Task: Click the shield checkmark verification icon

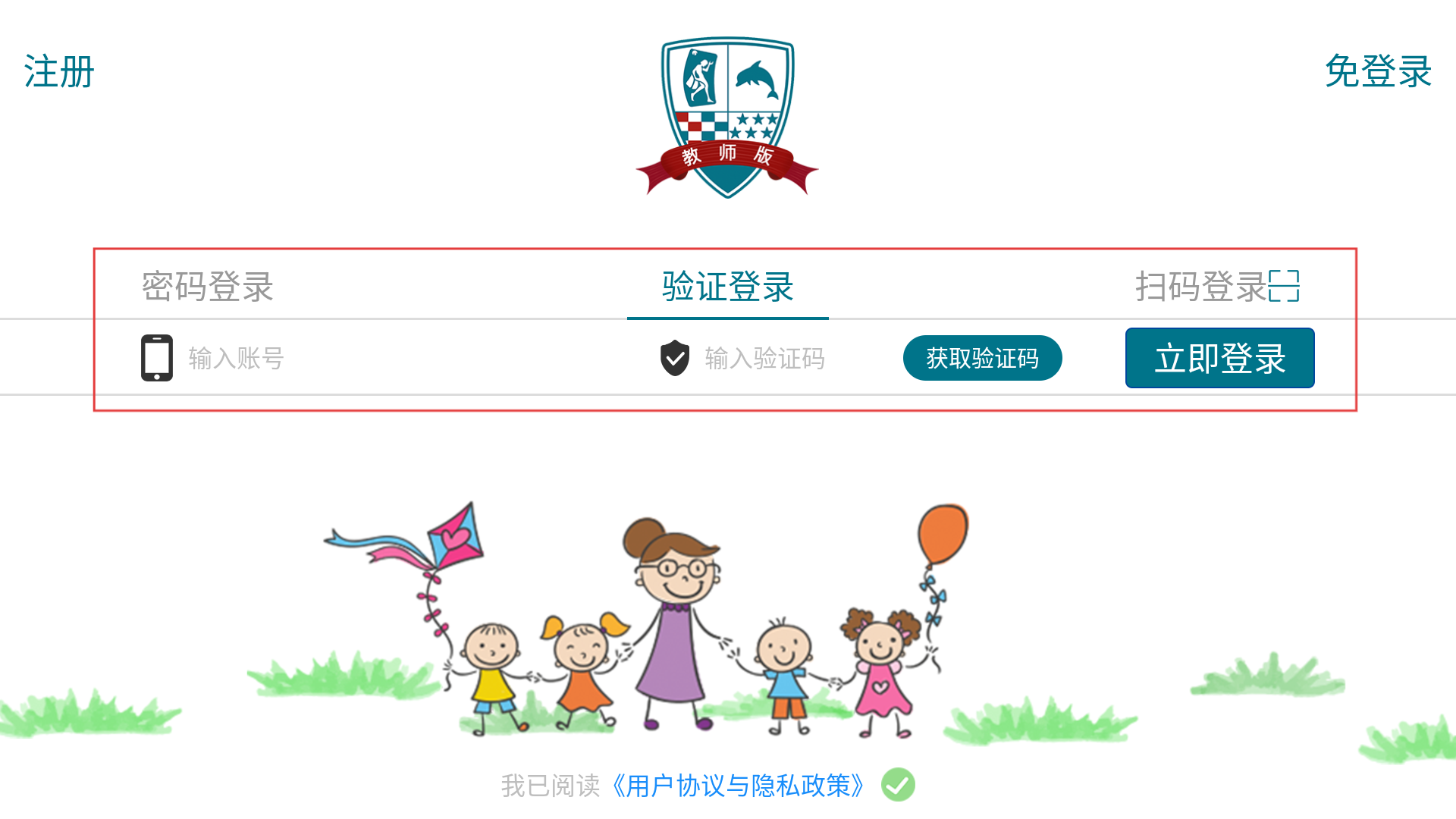Action: 675,358
